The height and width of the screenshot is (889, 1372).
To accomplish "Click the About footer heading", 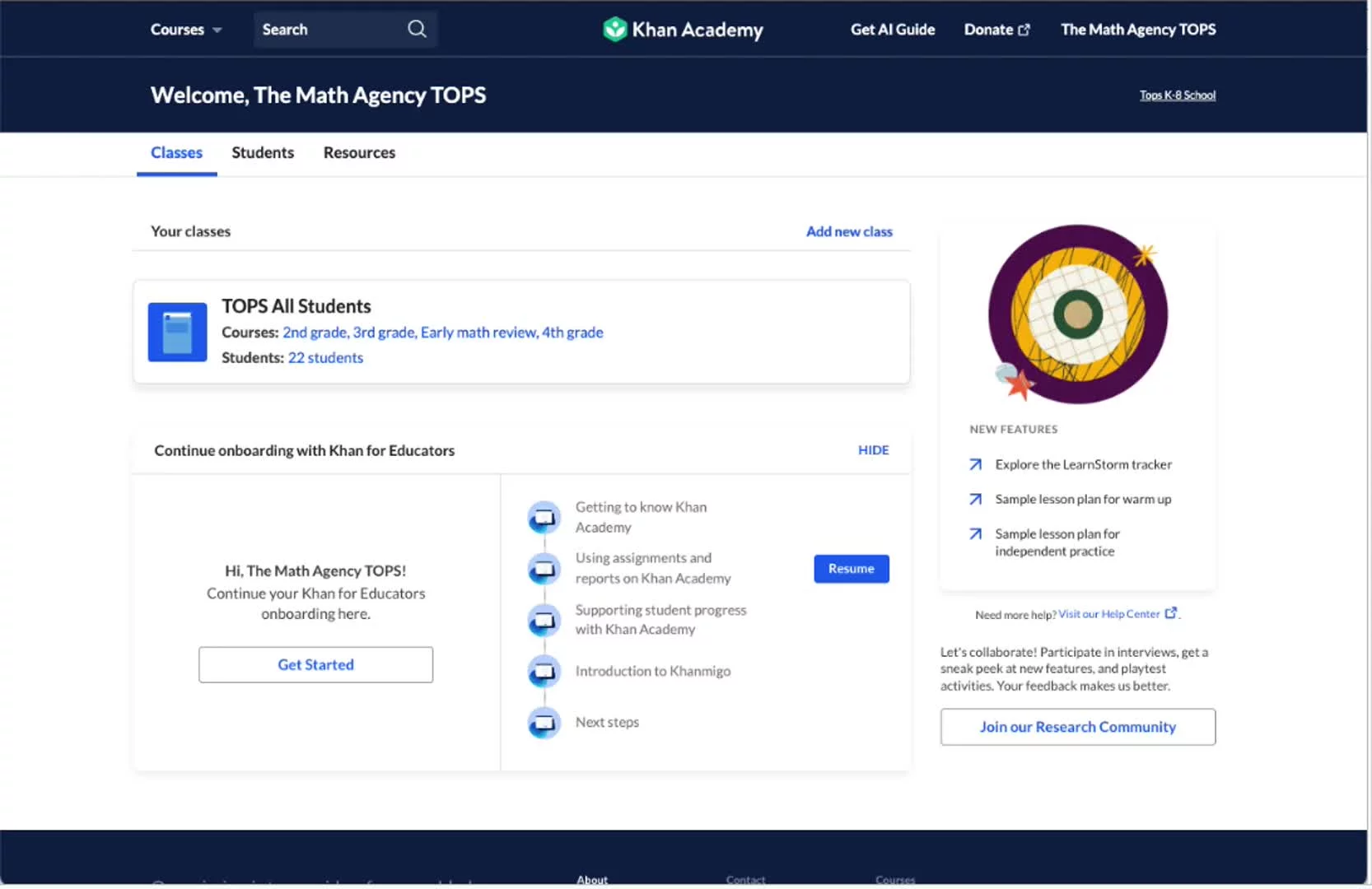I will (x=592, y=880).
